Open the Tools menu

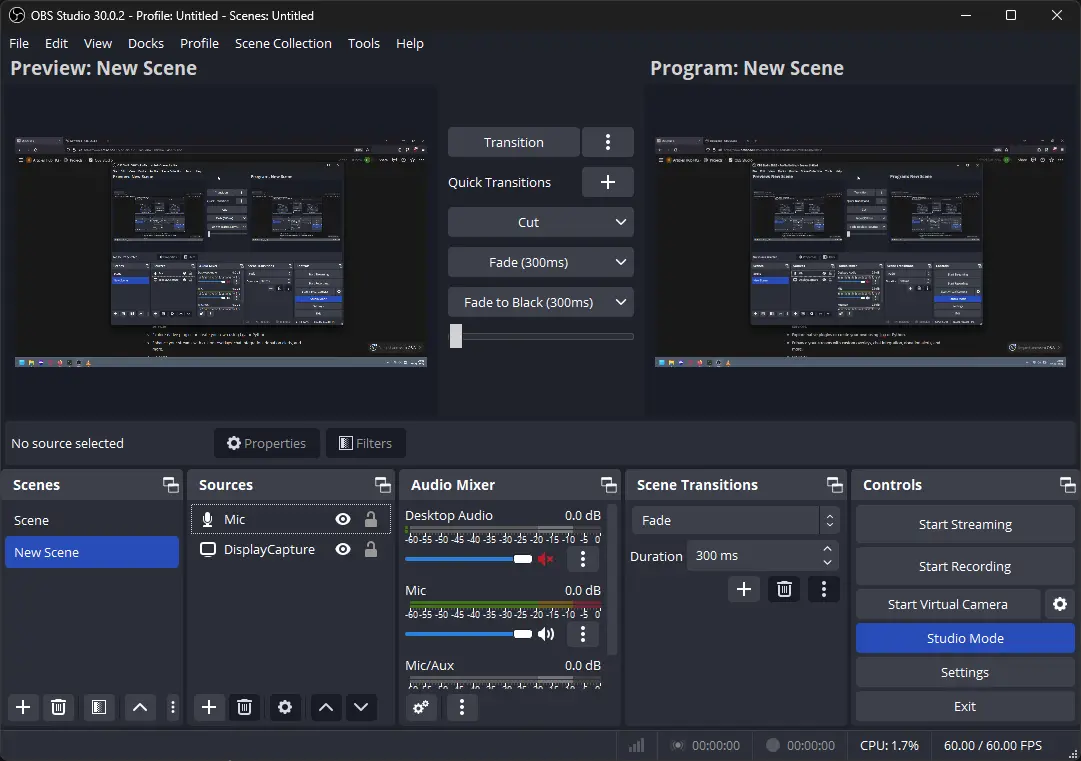point(364,43)
